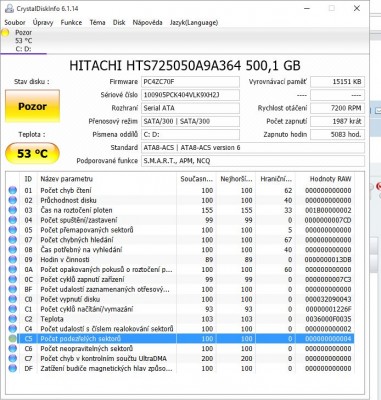Viewport: 381px width, 400px height.
Task: Click the Hraniční... column header
Action: [276, 179]
